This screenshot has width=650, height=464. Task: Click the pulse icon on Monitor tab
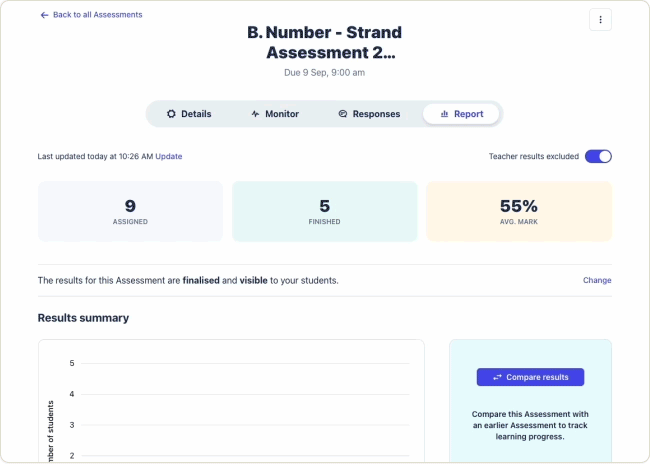tap(255, 114)
